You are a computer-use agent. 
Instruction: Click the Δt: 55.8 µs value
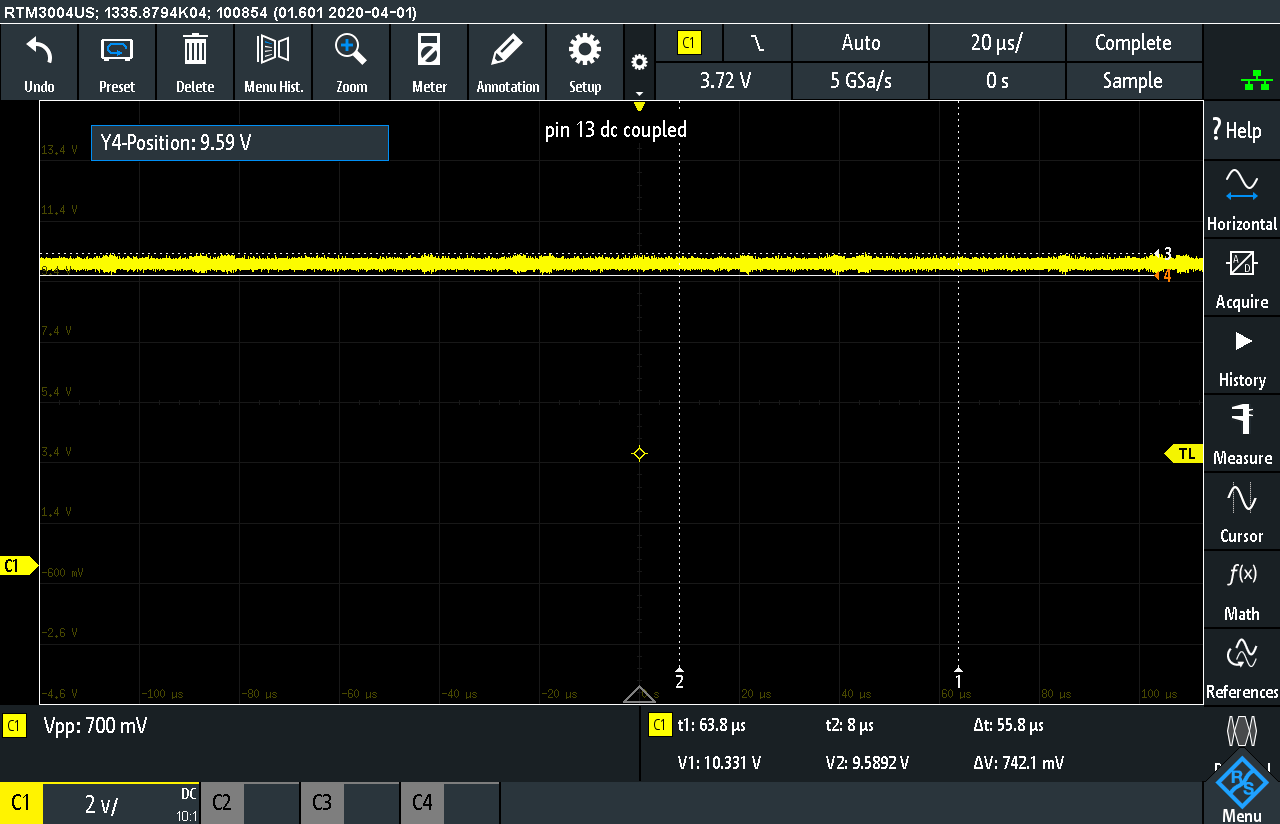(1008, 725)
